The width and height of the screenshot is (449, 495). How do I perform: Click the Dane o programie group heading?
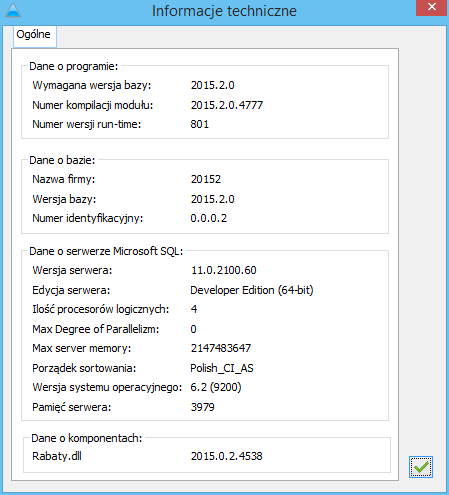pos(74,66)
